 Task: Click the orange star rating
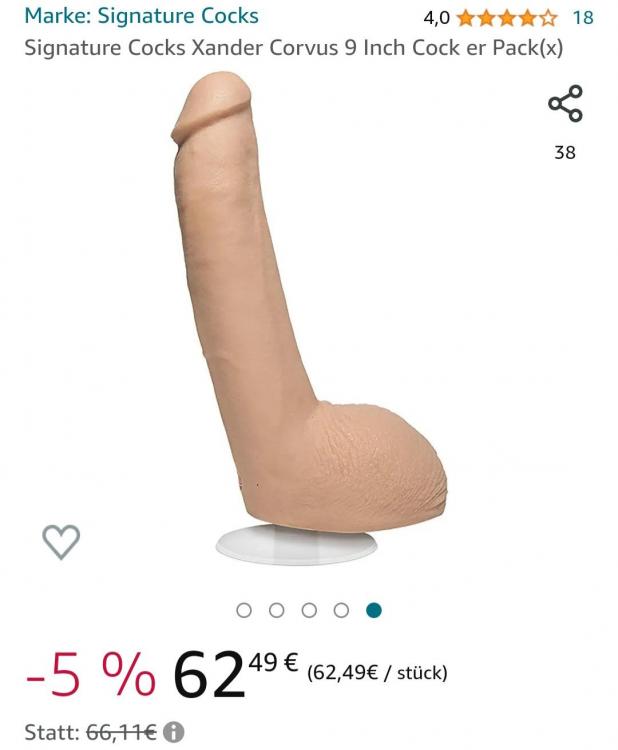coord(507,18)
